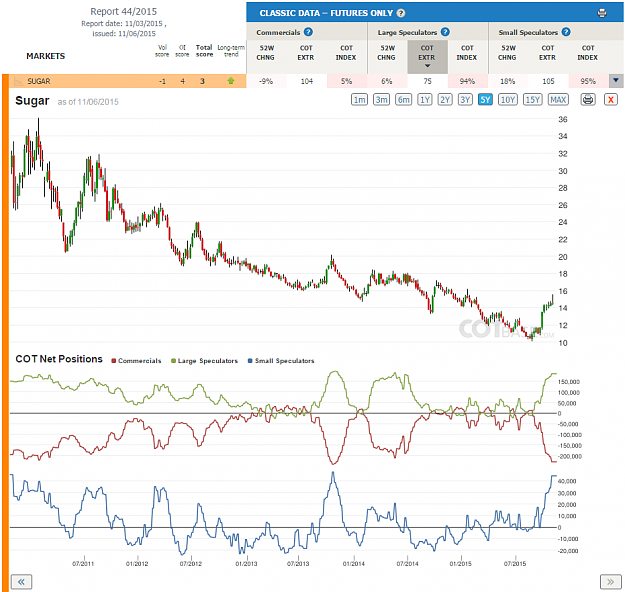Close the Sugar chart panel
625x592 pixels.
coord(611,99)
